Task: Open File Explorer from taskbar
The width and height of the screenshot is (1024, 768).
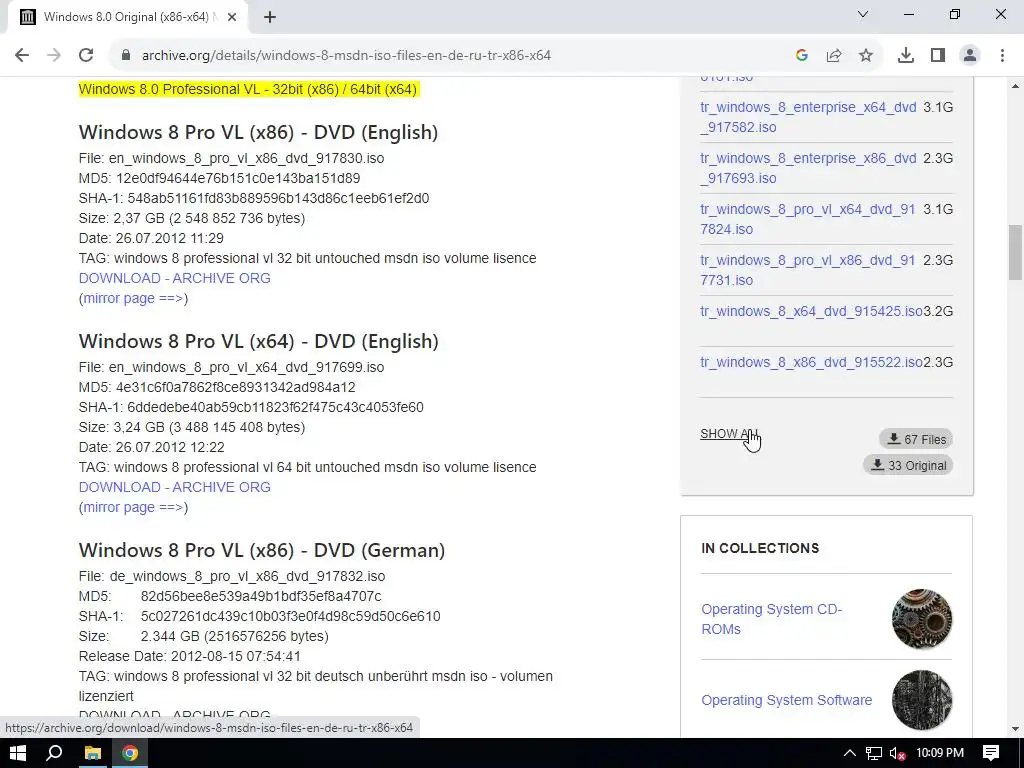Action: click(x=93, y=753)
